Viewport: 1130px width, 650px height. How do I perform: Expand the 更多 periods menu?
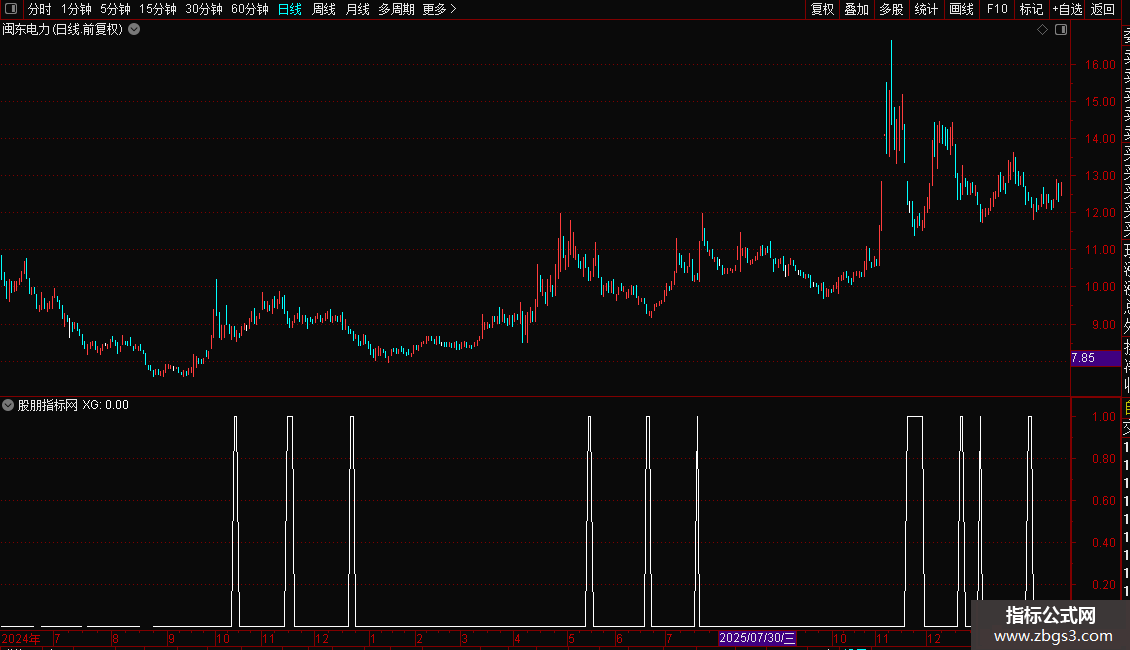[x=440, y=9]
